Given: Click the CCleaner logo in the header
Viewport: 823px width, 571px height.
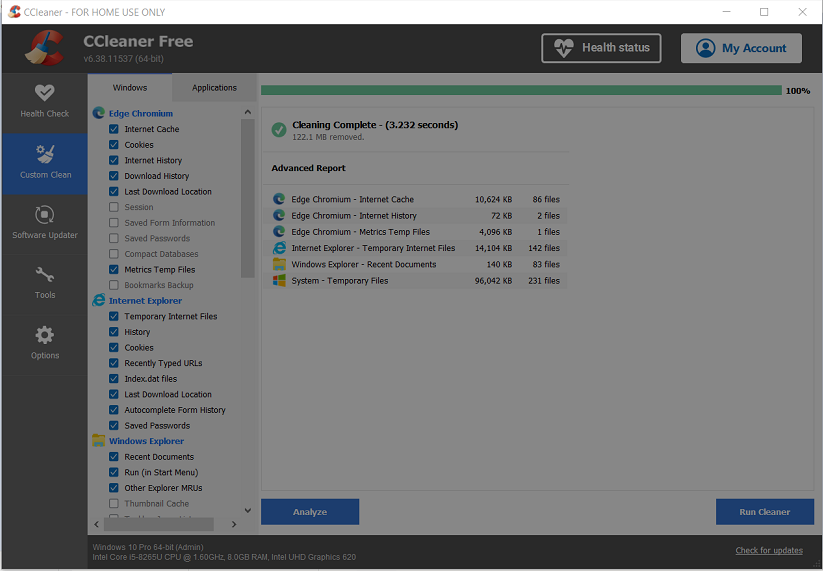Looking at the screenshot, I should point(45,48).
